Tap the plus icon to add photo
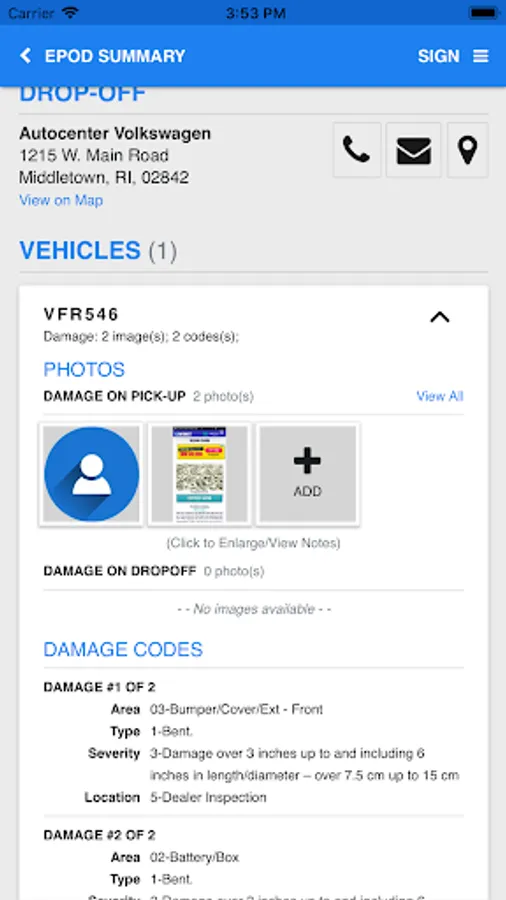The width and height of the screenshot is (506, 900). pyautogui.click(x=308, y=461)
